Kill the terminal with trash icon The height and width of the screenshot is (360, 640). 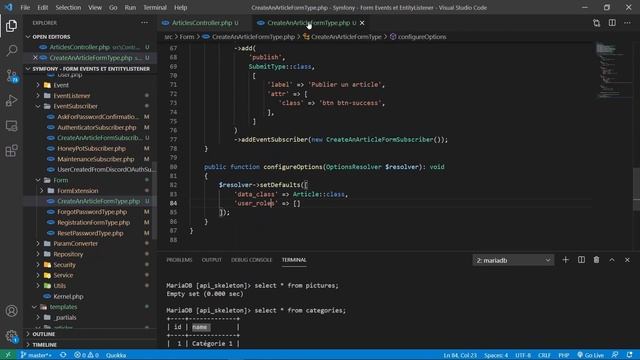[596, 260]
